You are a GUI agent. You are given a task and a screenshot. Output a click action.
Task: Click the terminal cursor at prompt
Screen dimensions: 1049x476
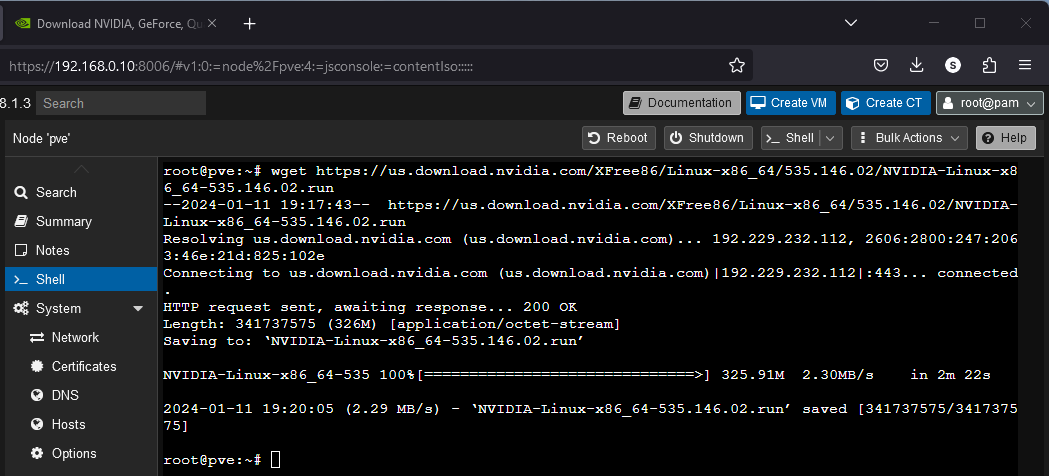pos(276,460)
